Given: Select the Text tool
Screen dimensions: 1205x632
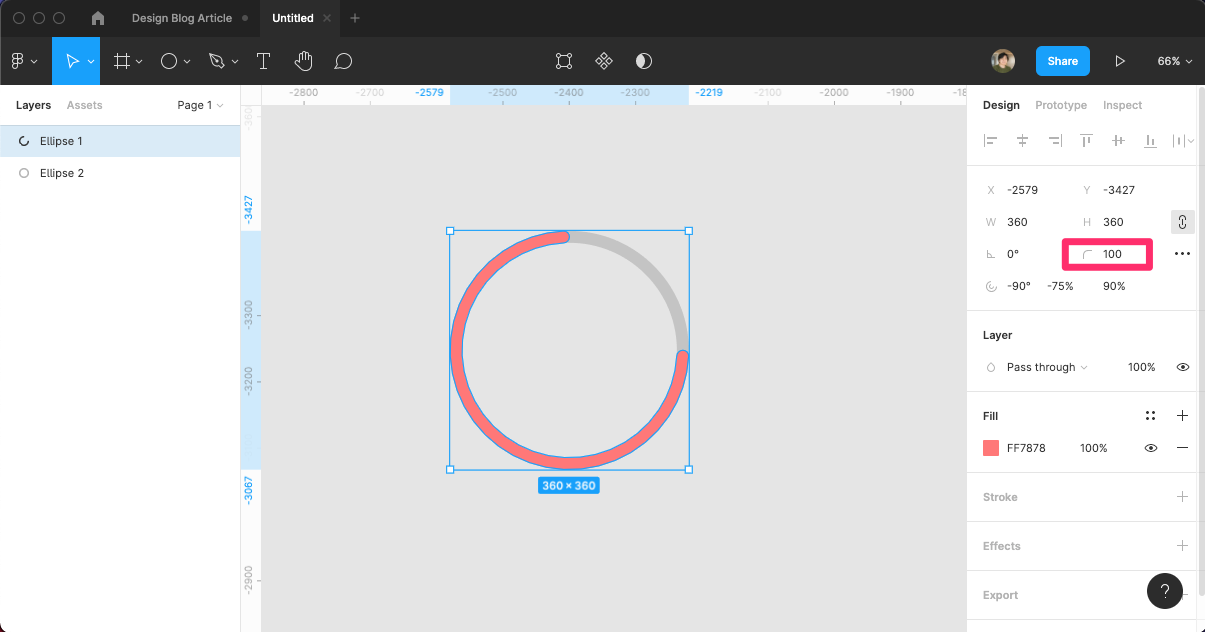Looking at the screenshot, I should (263, 61).
